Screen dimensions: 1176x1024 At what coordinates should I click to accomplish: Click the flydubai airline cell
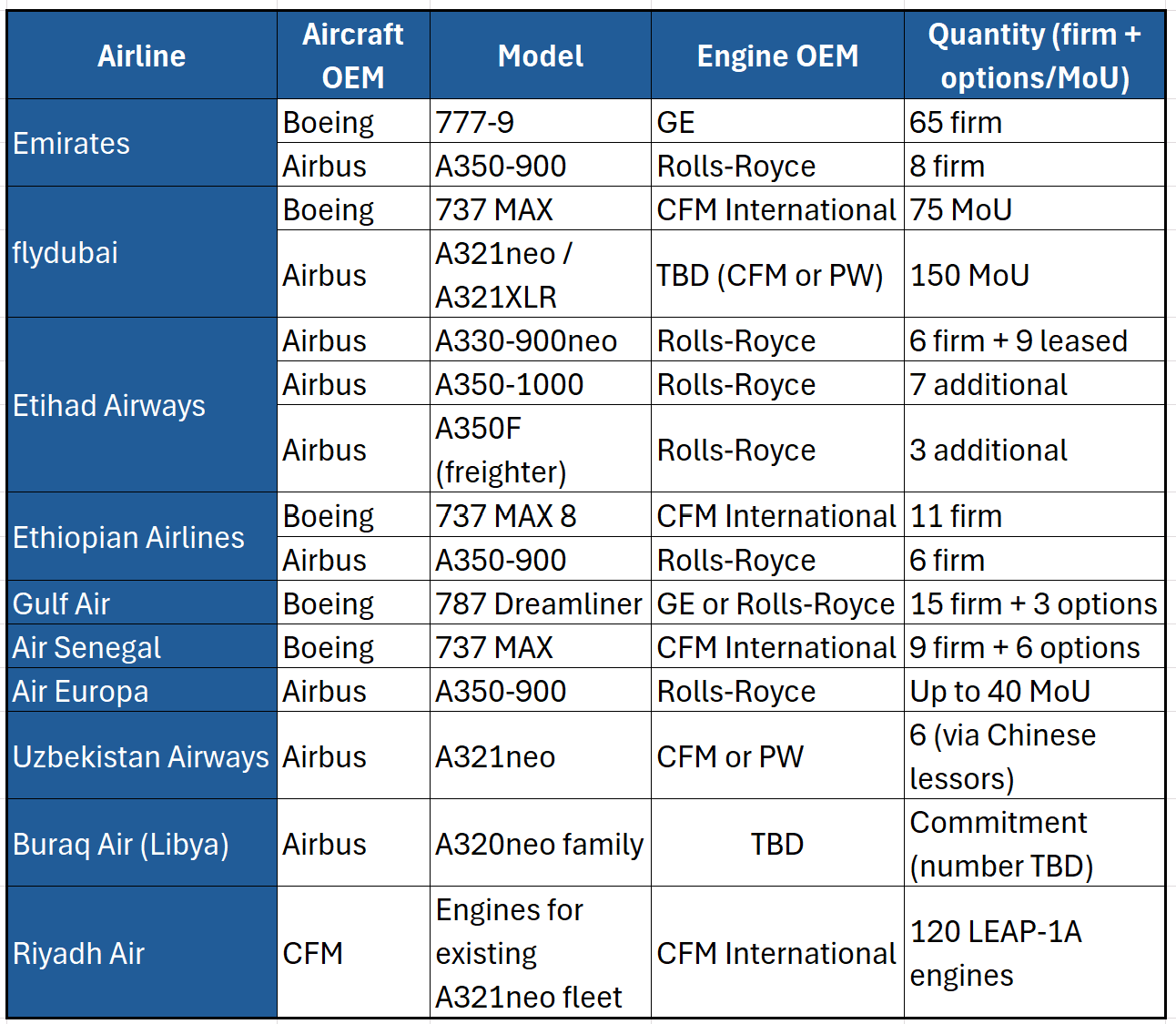[x=141, y=252]
